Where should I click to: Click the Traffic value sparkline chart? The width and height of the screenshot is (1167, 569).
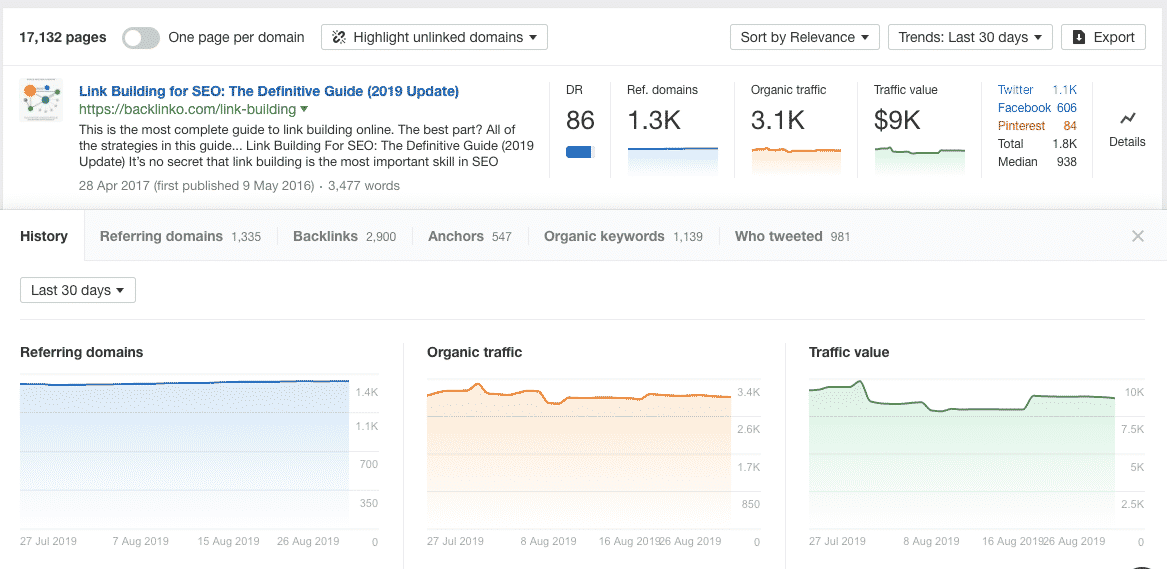[919, 161]
